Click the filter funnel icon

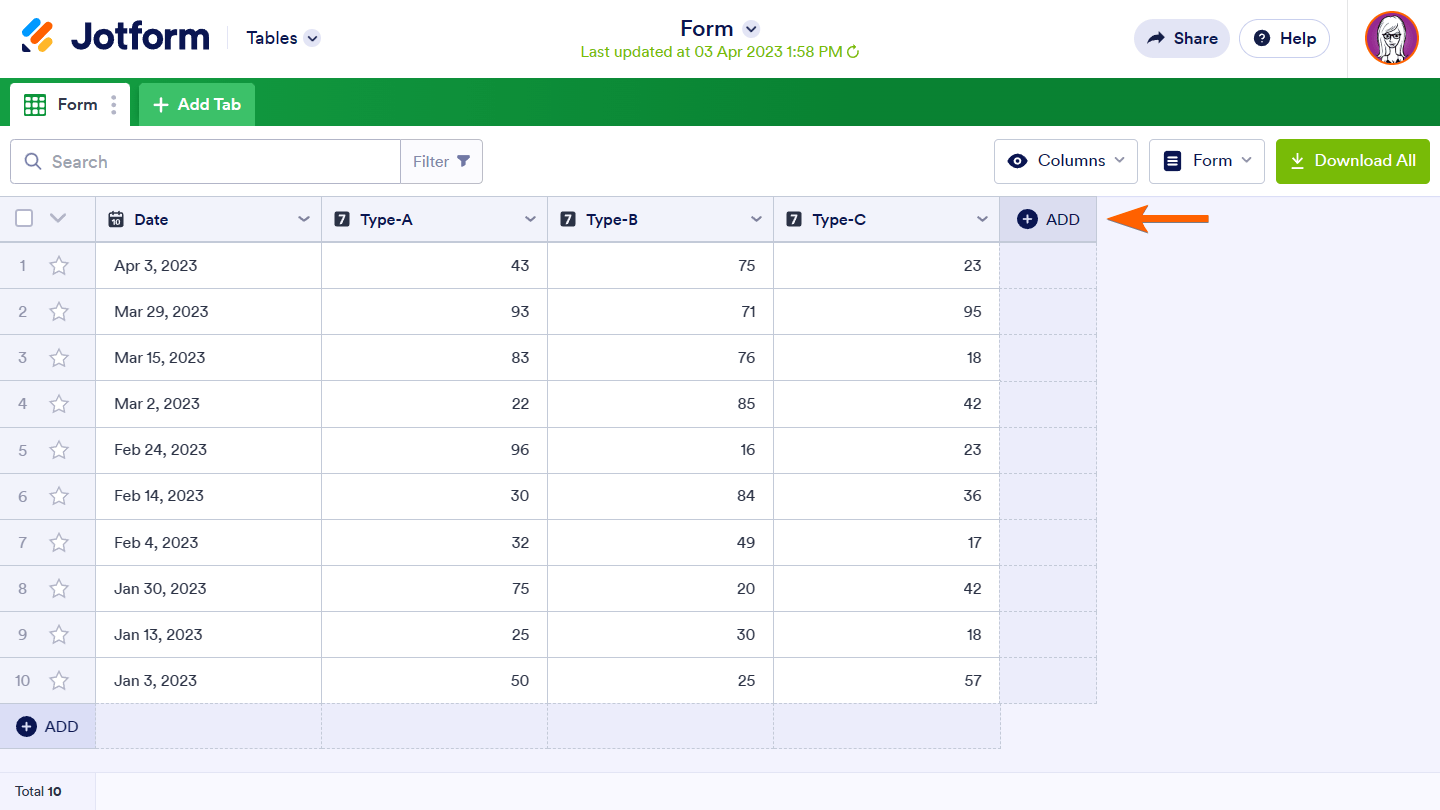[463, 161]
